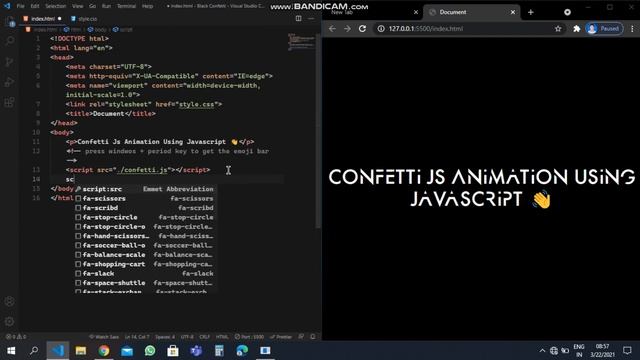Change encoding via UTF-8 status item

pyautogui.click(x=187, y=337)
